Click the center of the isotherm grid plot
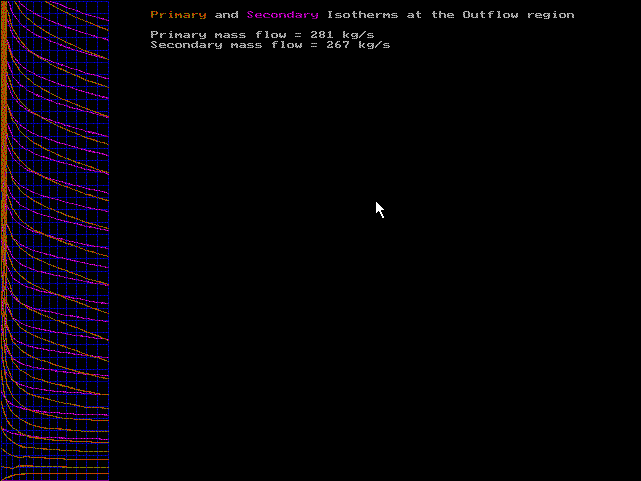Image resolution: width=641 pixels, height=481 pixels. point(55,240)
